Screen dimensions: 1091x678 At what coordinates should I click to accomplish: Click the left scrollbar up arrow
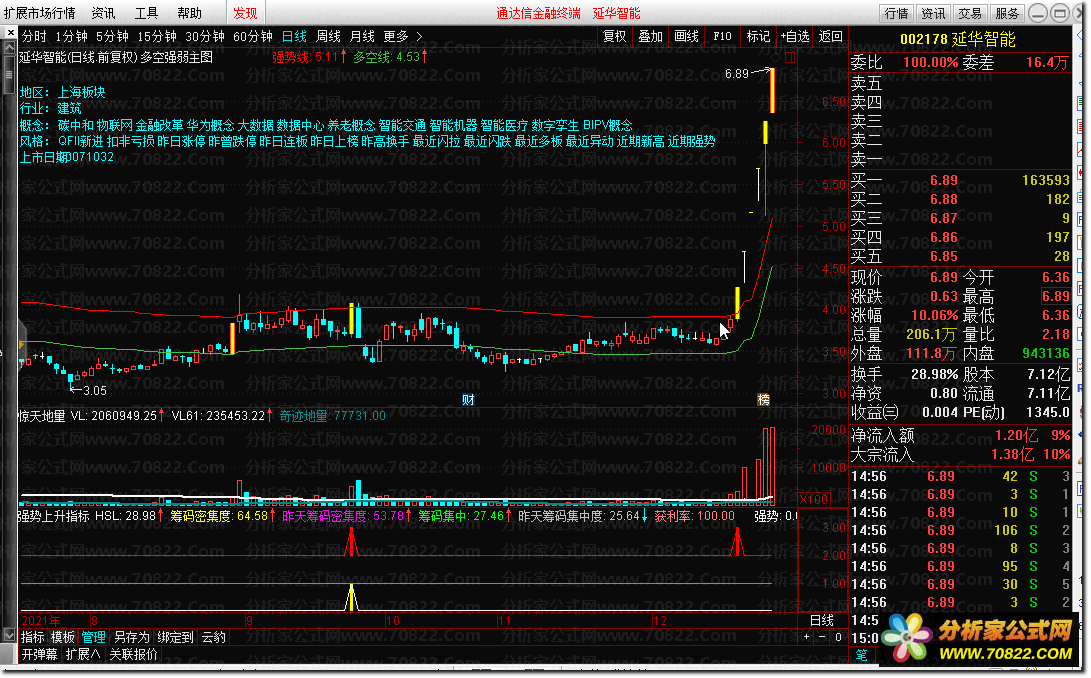tap(9, 47)
